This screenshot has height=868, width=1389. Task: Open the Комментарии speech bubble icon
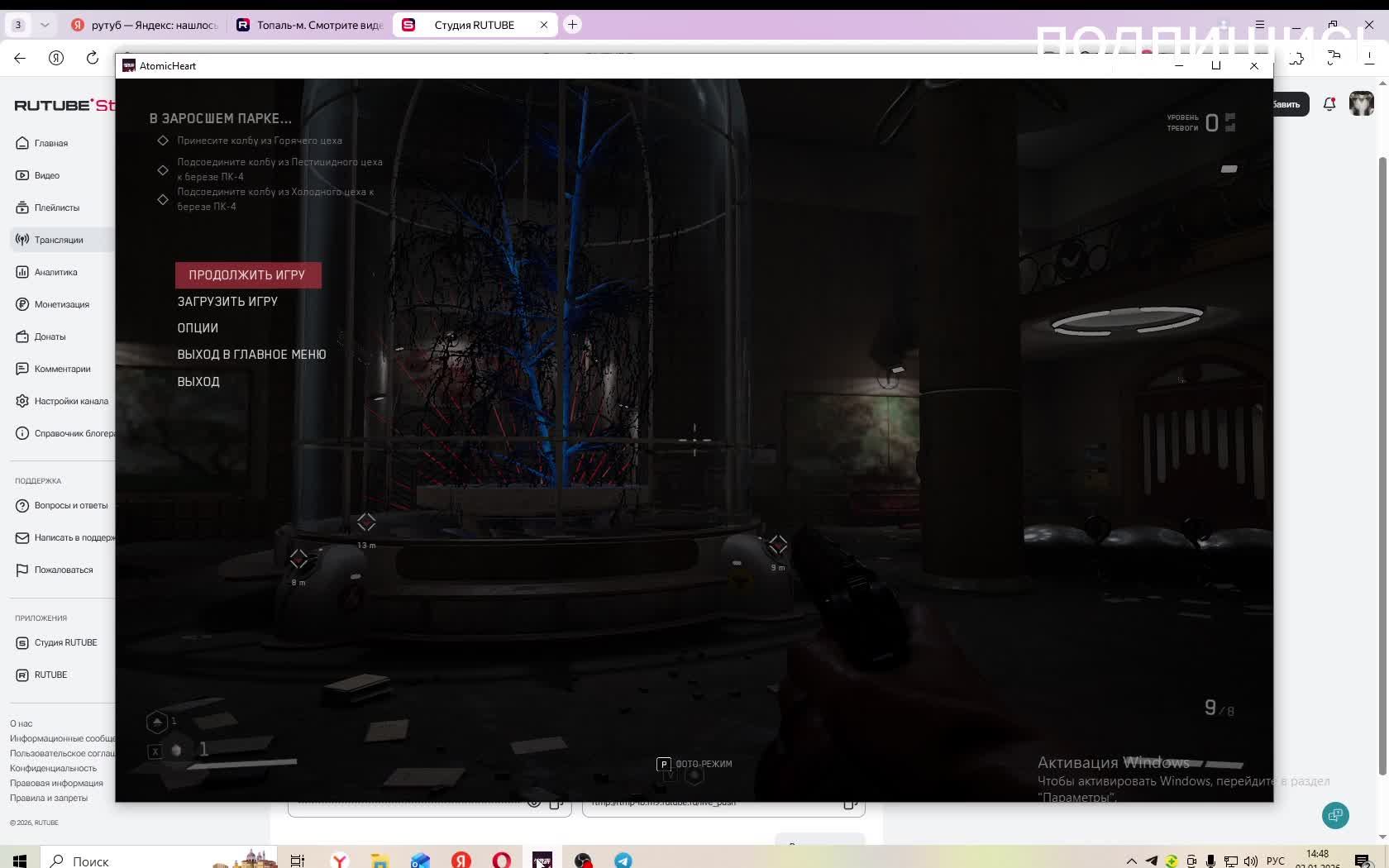click(22, 369)
